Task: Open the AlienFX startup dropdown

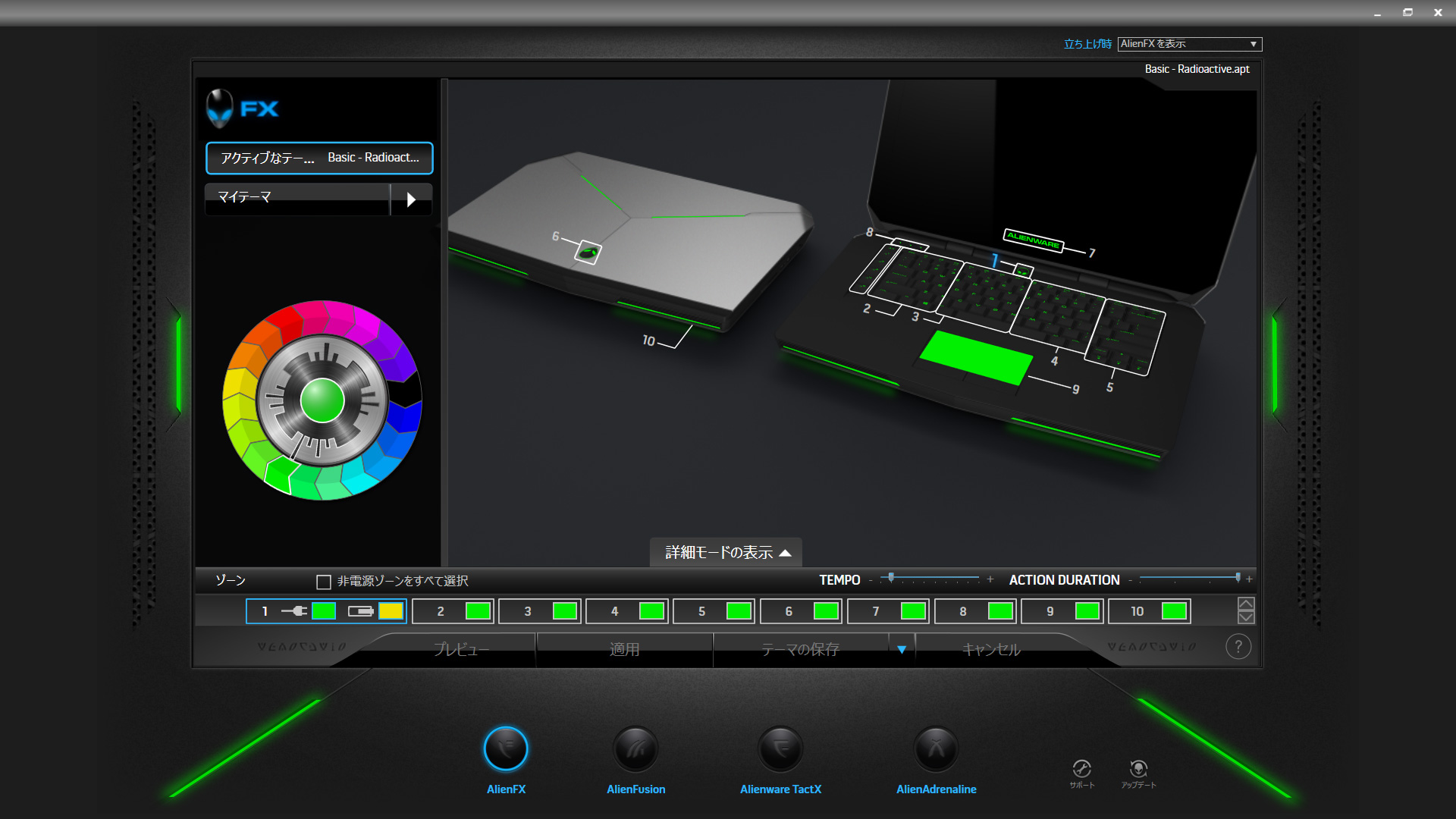Action: pyautogui.click(x=1189, y=44)
